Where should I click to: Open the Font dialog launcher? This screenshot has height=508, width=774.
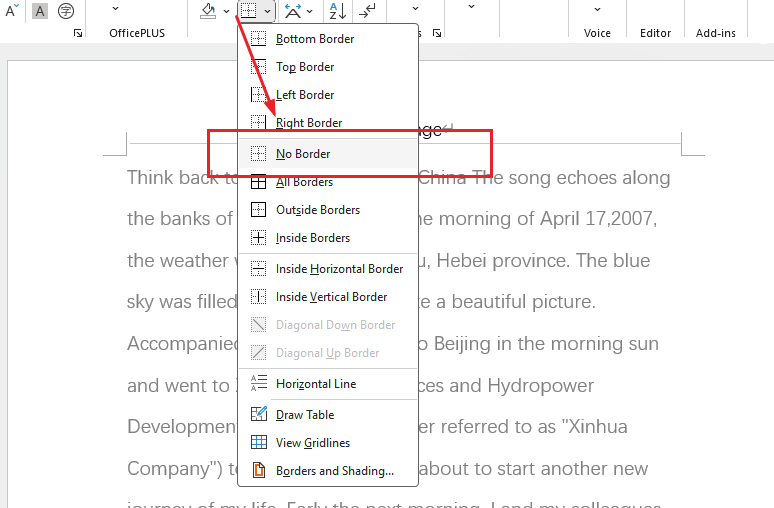coord(77,33)
